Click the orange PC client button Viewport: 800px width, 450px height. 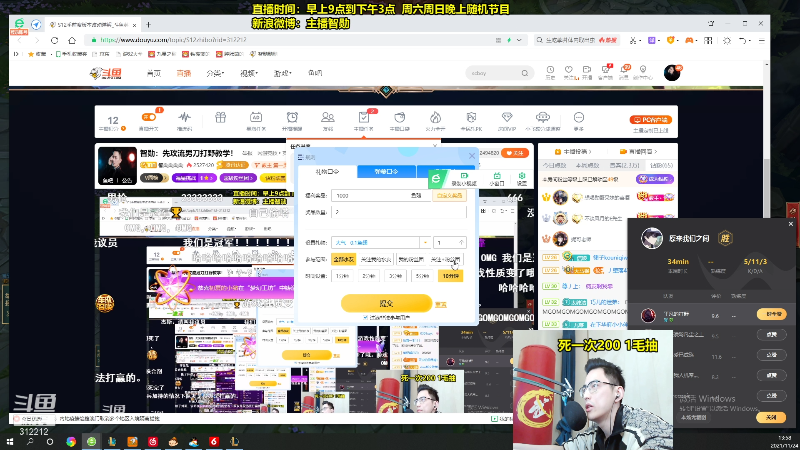(651, 120)
